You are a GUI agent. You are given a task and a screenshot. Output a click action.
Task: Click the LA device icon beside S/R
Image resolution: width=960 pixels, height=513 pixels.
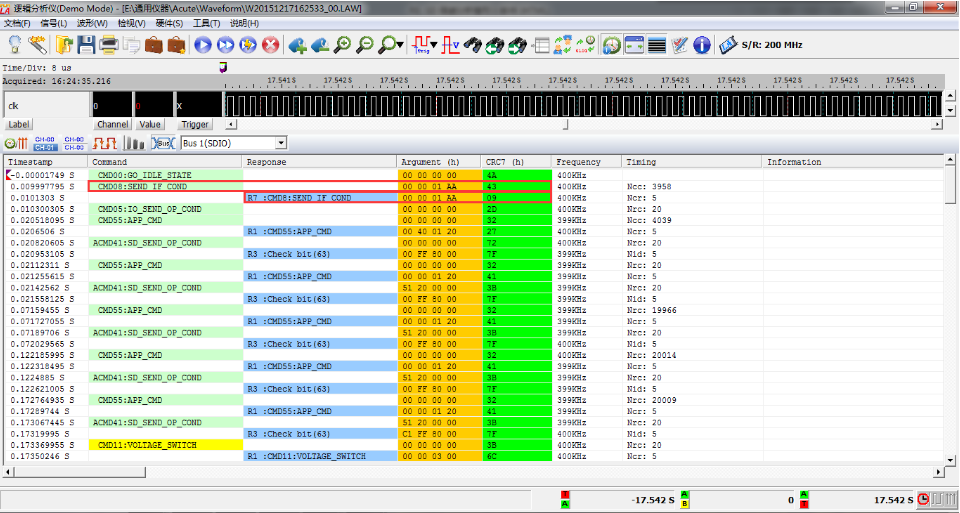pyautogui.click(x=728, y=45)
